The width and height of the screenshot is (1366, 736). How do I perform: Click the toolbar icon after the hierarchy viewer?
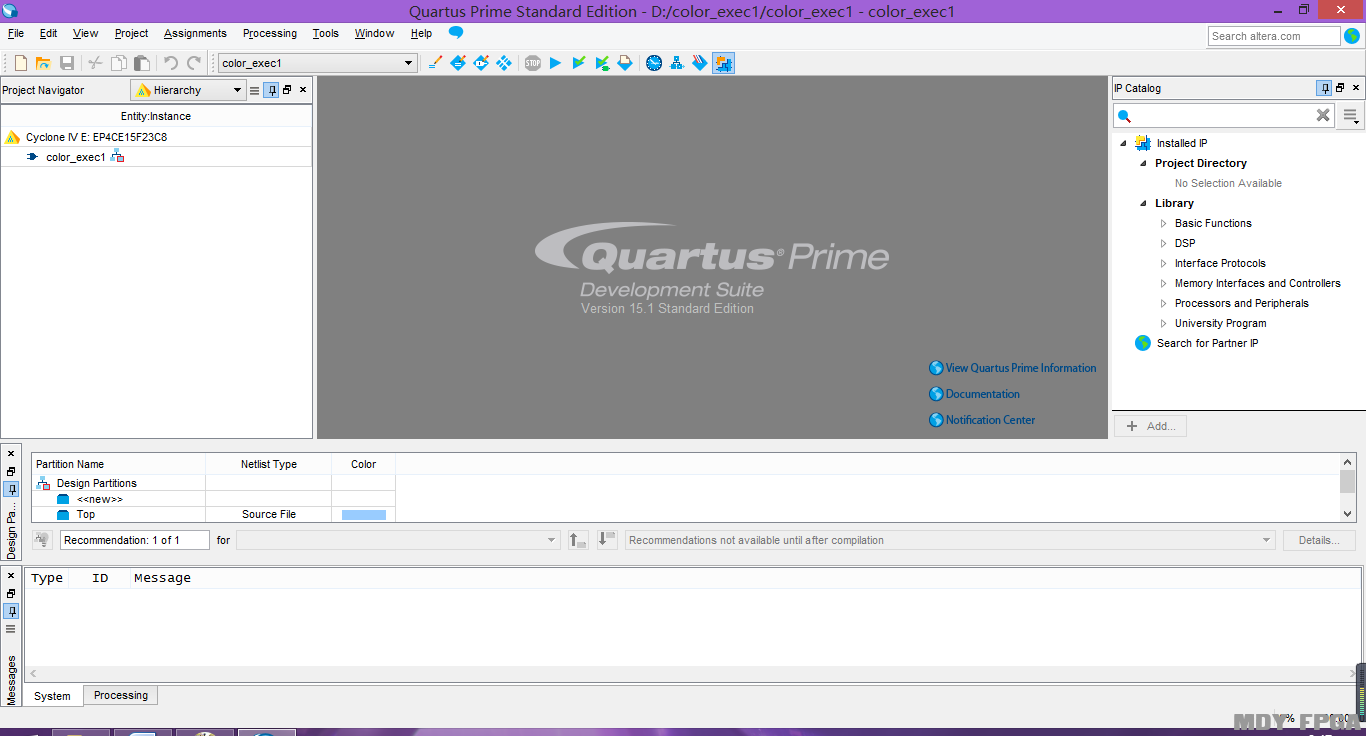[700, 63]
